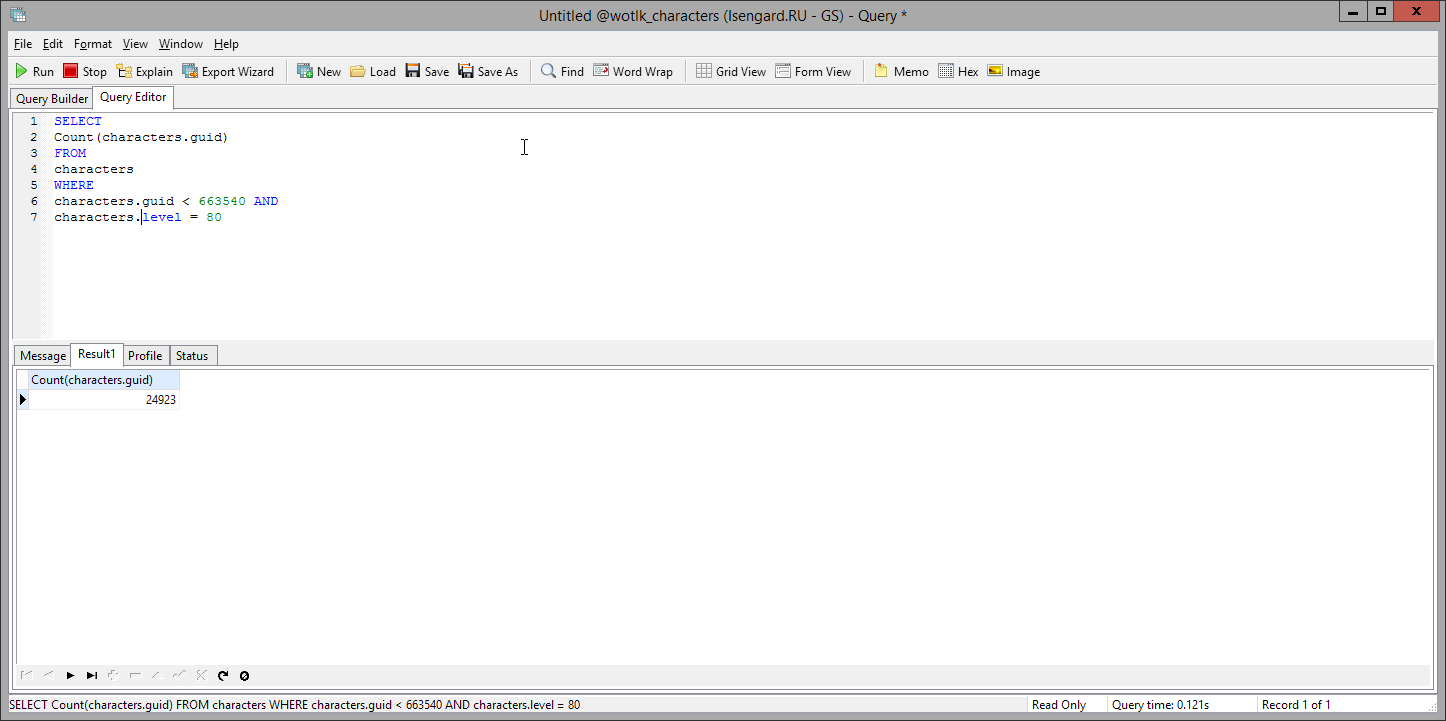The image size is (1446, 721).
Task: Switch to Grid View
Action: pos(731,71)
